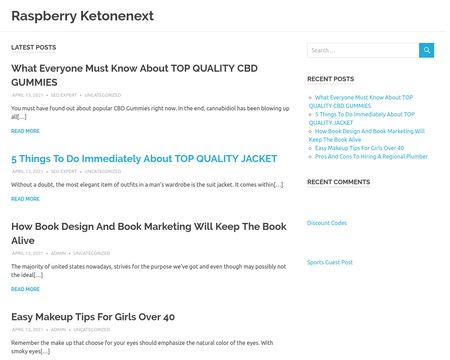
Task: Click Read More under the CBD Gummies excerpt
Action: (25, 131)
